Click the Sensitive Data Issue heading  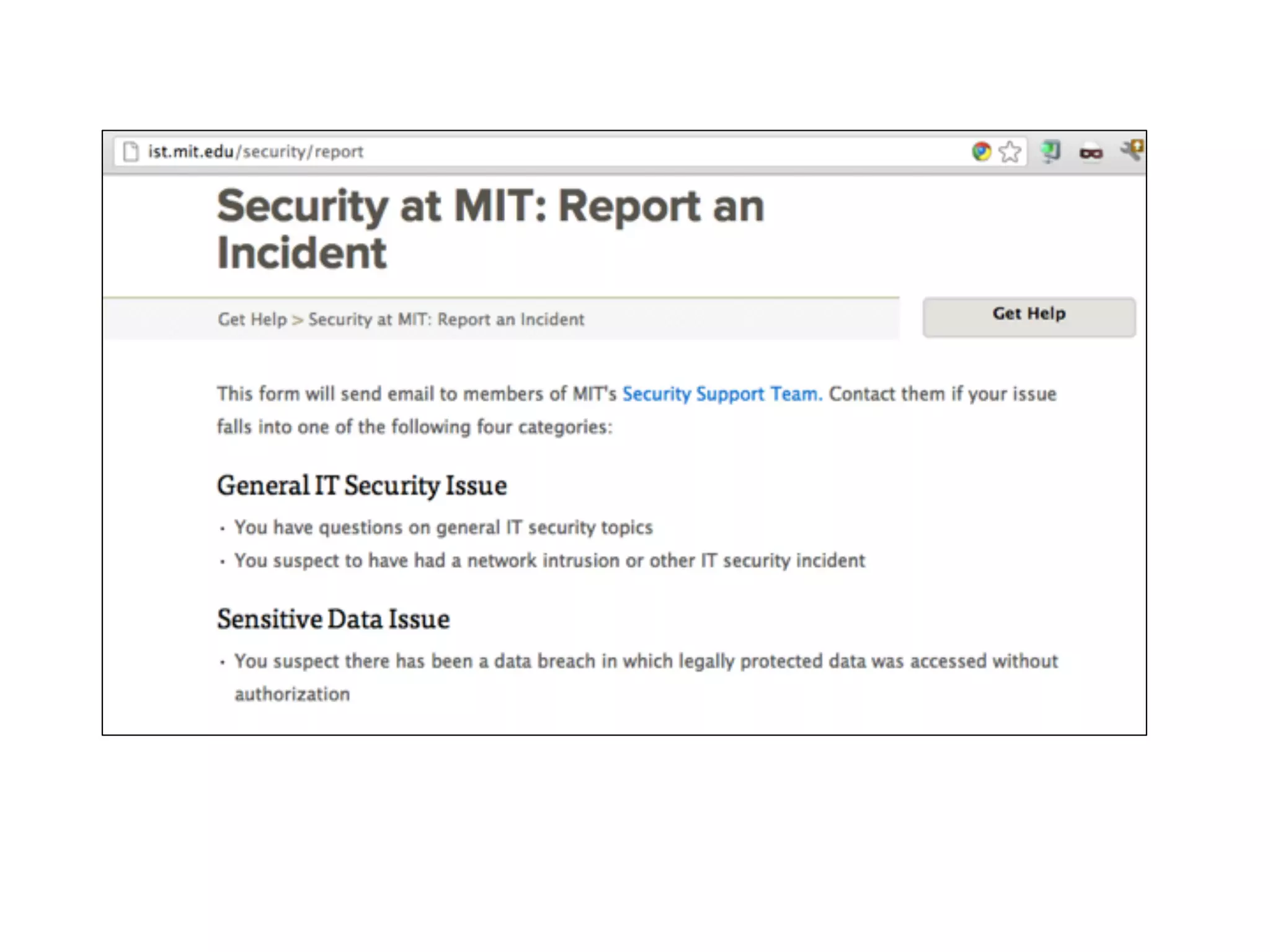point(333,619)
